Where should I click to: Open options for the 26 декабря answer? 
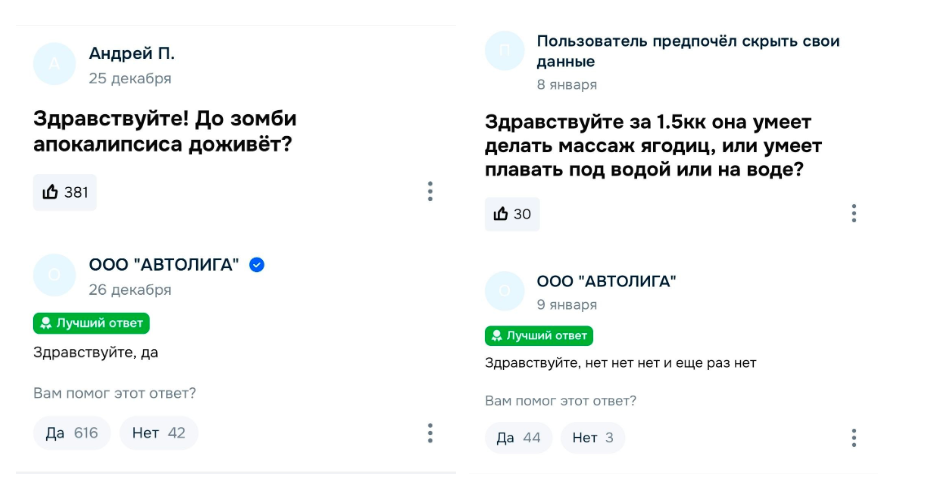point(430,433)
